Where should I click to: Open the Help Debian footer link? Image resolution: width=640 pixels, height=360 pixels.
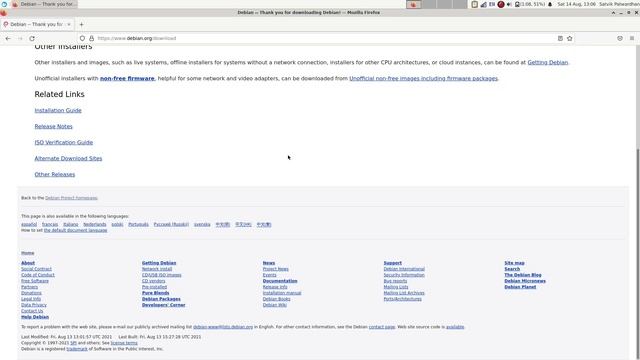point(35,317)
